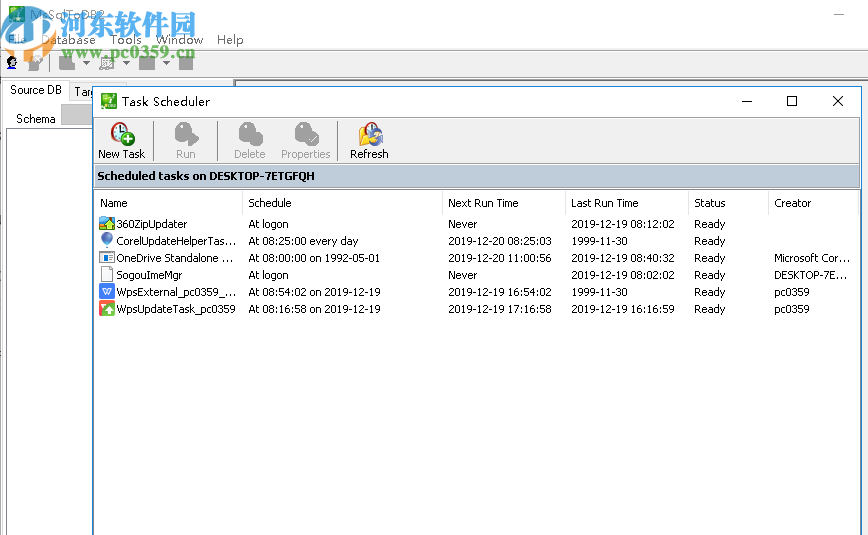Click the DESKTOP-7E… creator cell
Screen dimensions: 868x535
(x=810, y=275)
